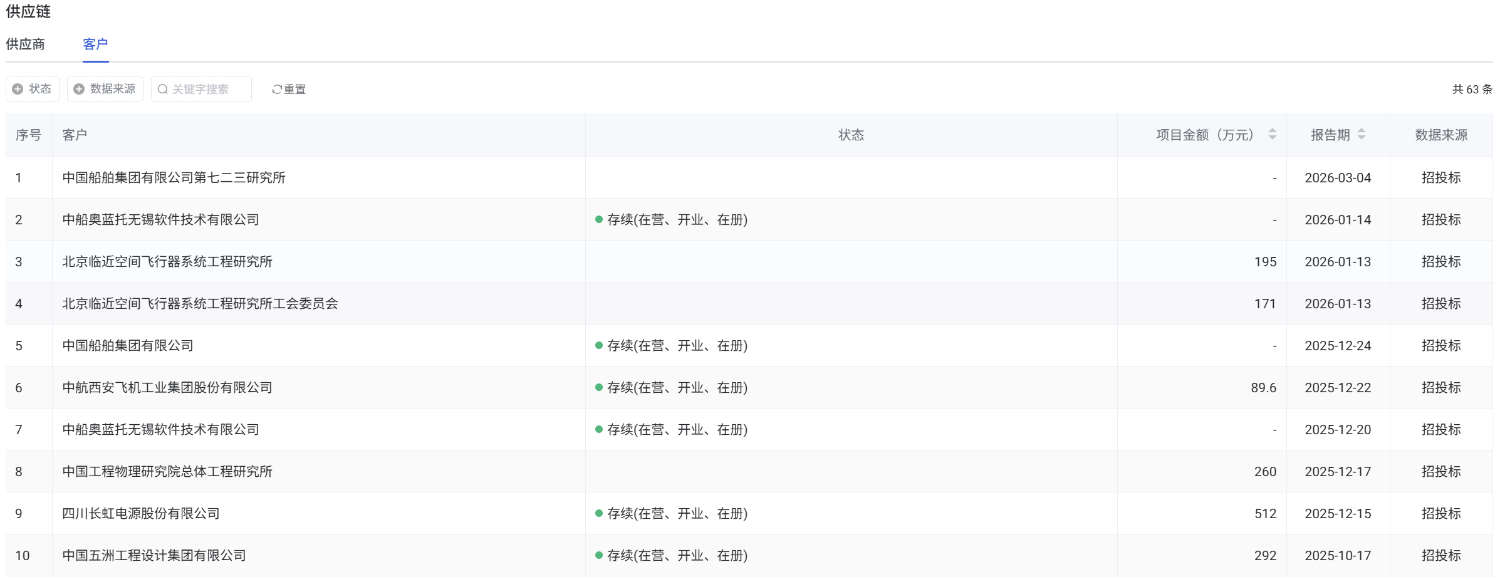Click amount 512 in row 9
The width and height of the screenshot is (1500, 582).
click(1265, 514)
